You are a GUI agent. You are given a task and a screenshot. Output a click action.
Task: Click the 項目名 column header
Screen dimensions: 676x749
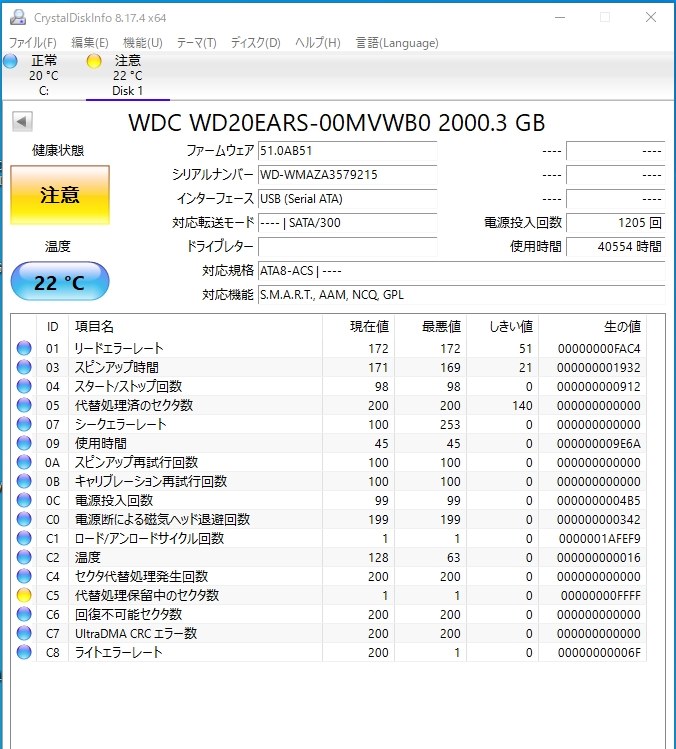(x=195, y=327)
